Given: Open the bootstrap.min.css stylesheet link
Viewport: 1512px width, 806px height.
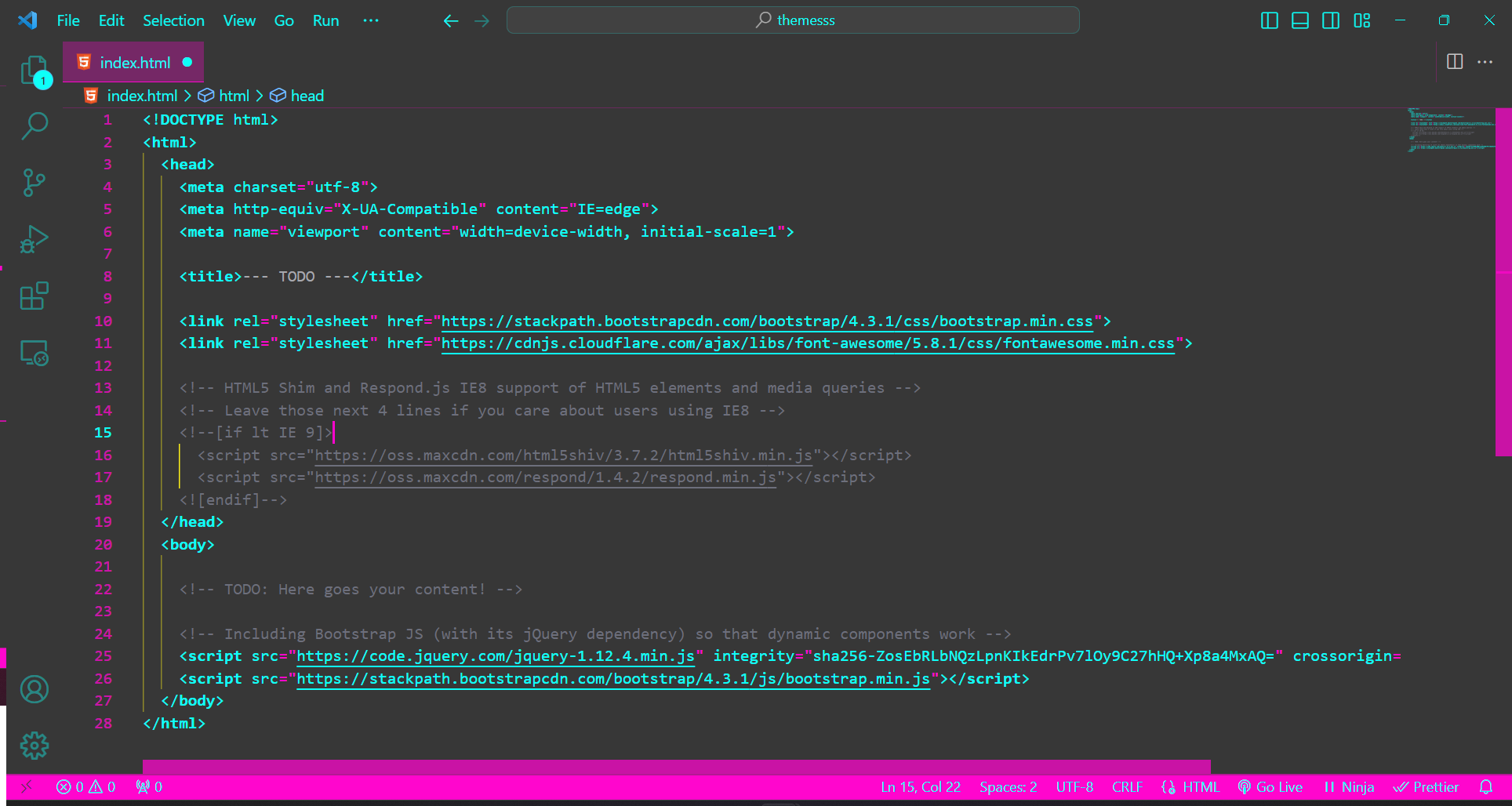Looking at the screenshot, I should pyautogui.click(x=767, y=321).
